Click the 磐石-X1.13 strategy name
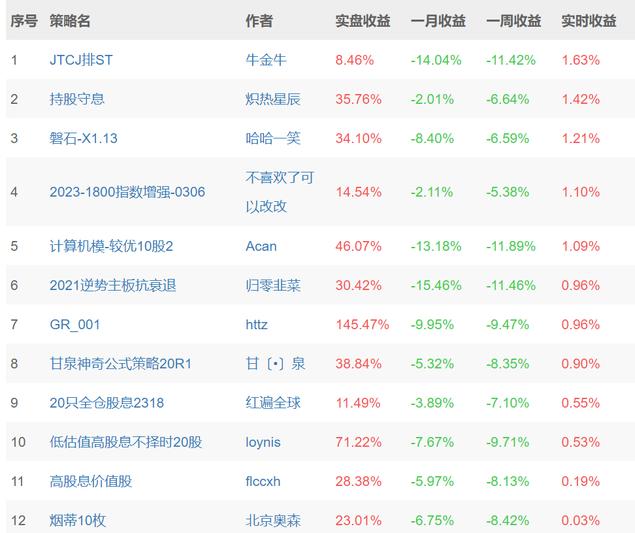Screen dimensions: 635x533 click(83, 138)
